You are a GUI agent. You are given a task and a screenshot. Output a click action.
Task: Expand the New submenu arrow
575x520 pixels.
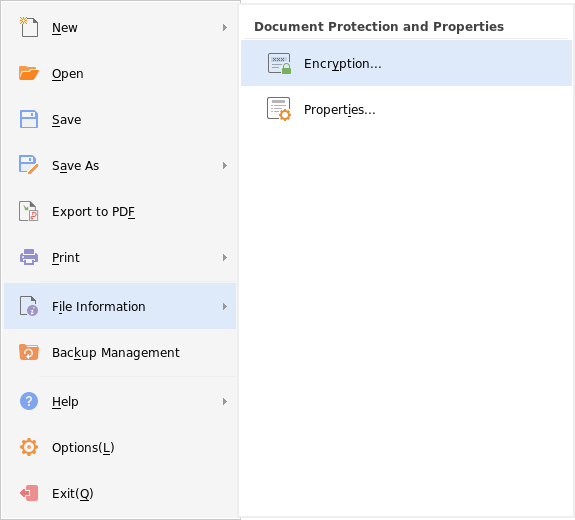[x=225, y=28]
